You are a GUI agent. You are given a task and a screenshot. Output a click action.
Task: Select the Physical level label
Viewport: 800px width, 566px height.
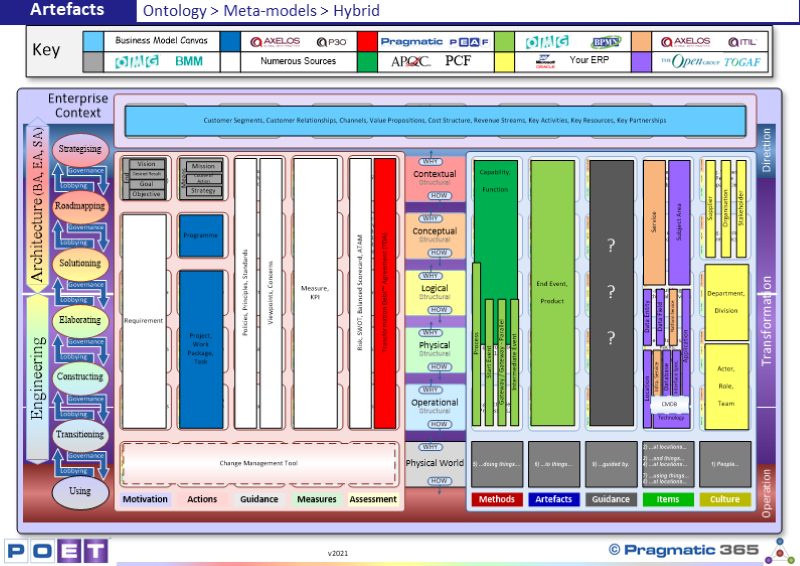click(x=435, y=345)
